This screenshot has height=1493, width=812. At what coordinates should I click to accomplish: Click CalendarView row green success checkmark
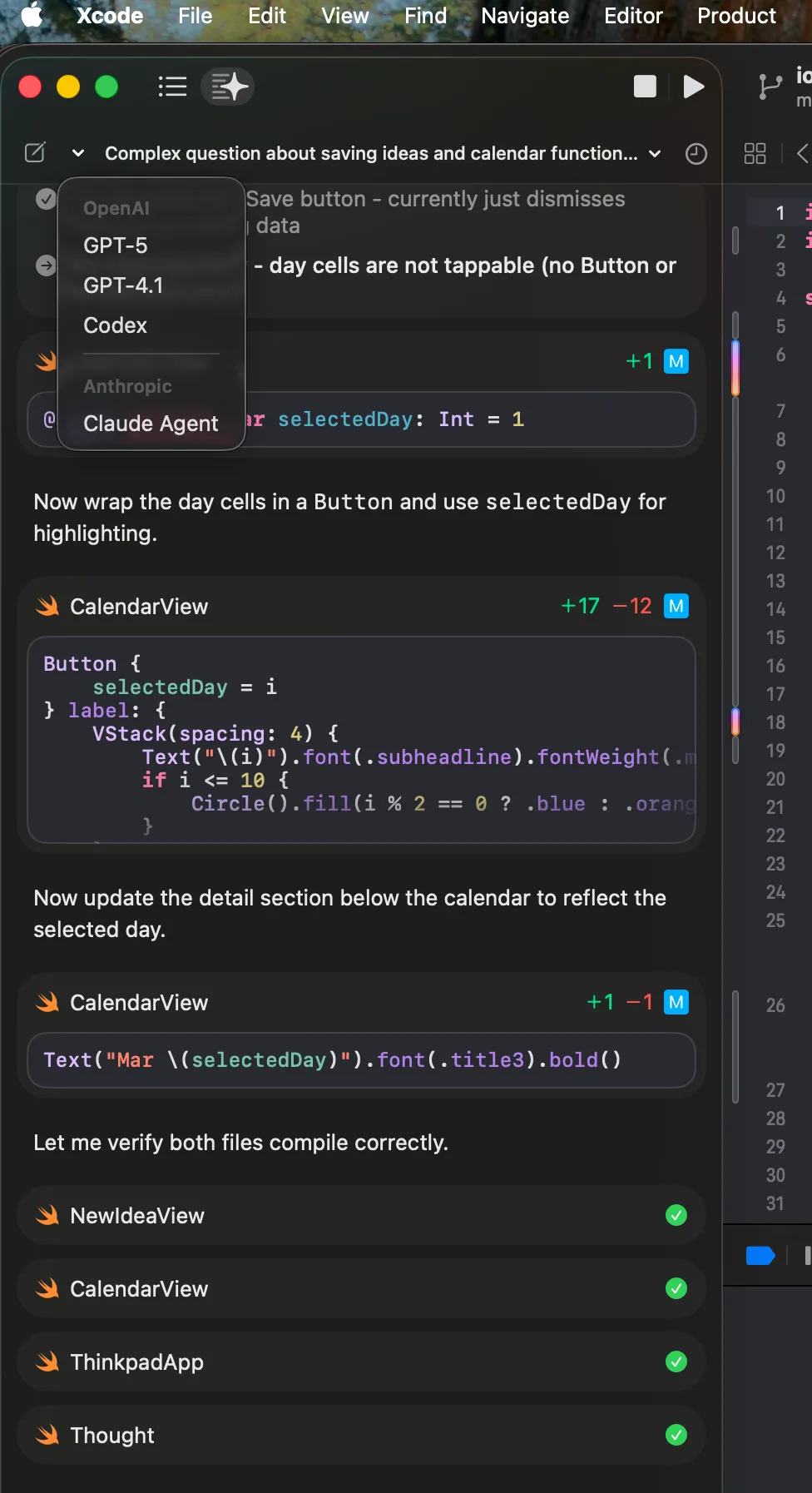pyautogui.click(x=676, y=1288)
